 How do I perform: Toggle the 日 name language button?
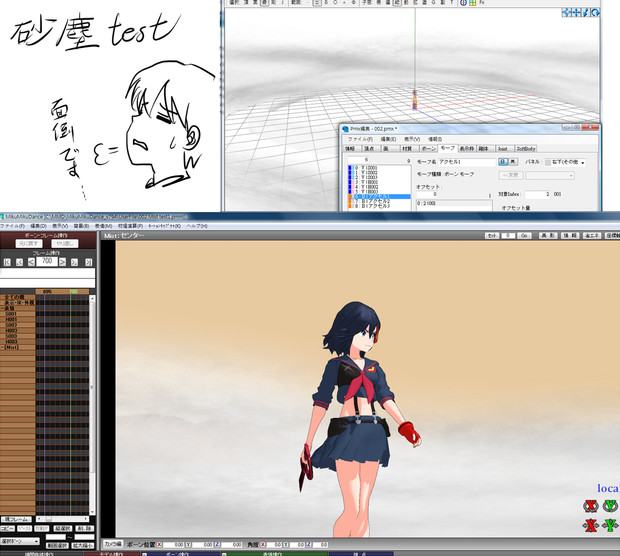point(503,162)
